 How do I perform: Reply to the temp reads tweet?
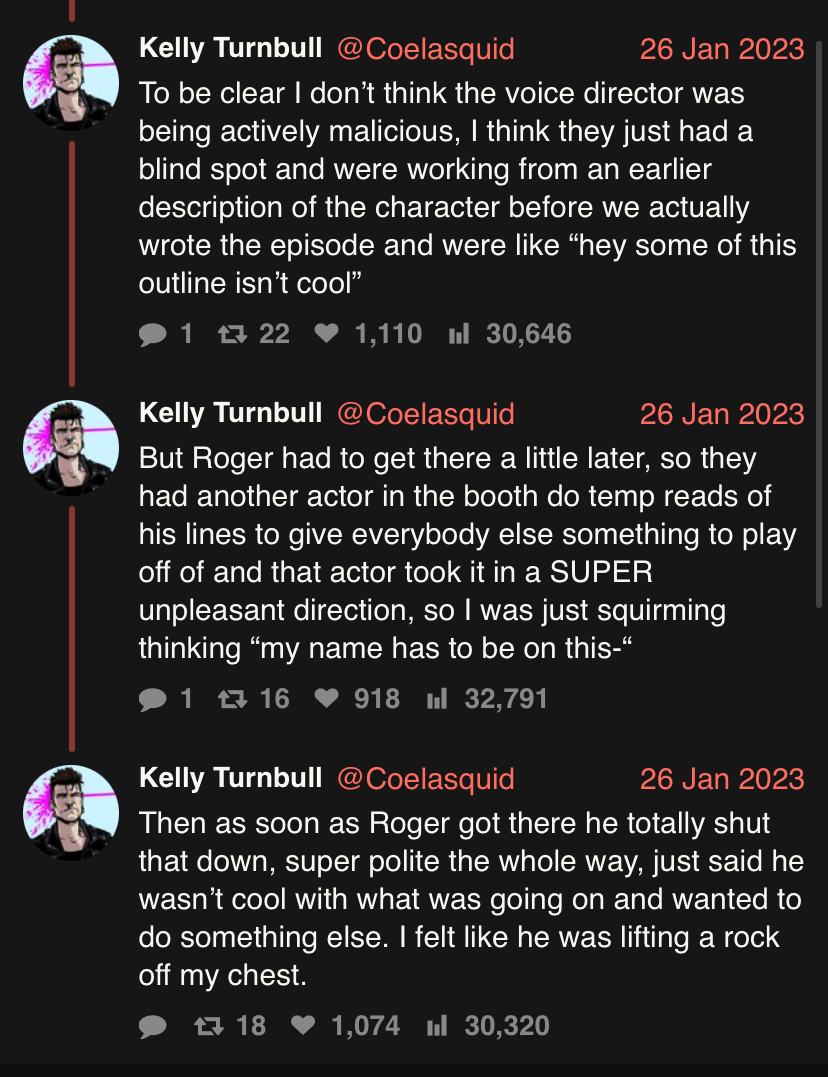coord(152,699)
